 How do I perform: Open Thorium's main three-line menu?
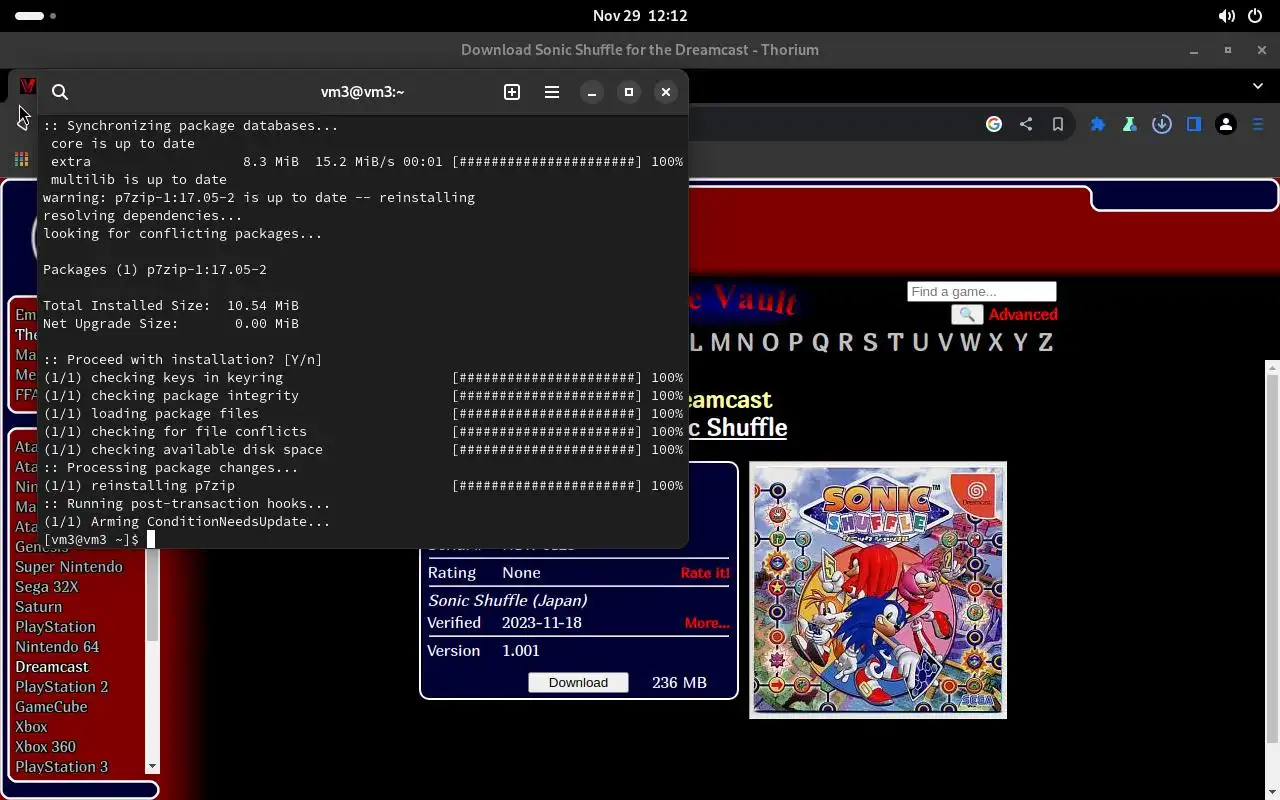(x=1259, y=124)
